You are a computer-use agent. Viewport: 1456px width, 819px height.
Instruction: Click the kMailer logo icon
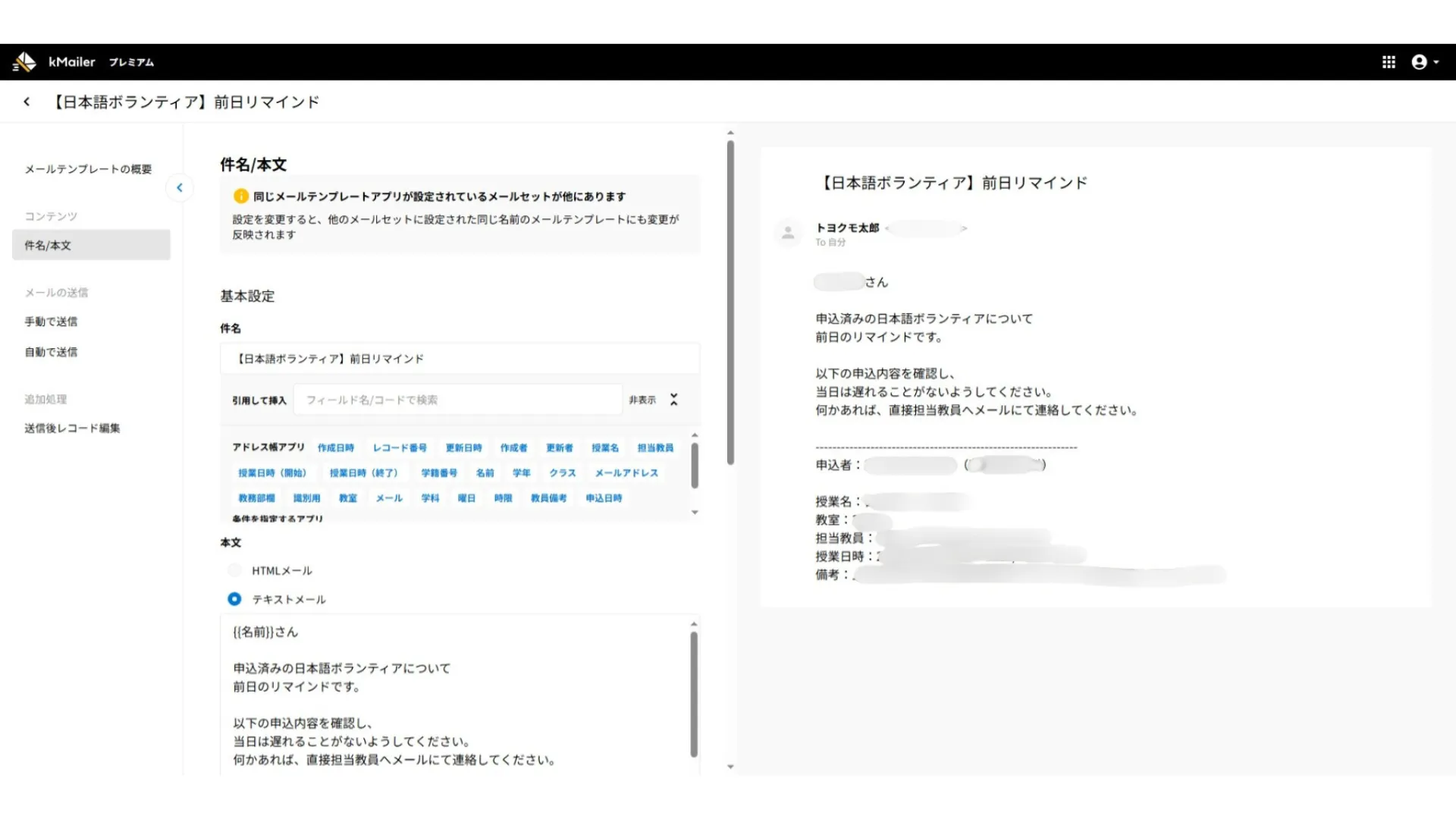pos(24,62)
